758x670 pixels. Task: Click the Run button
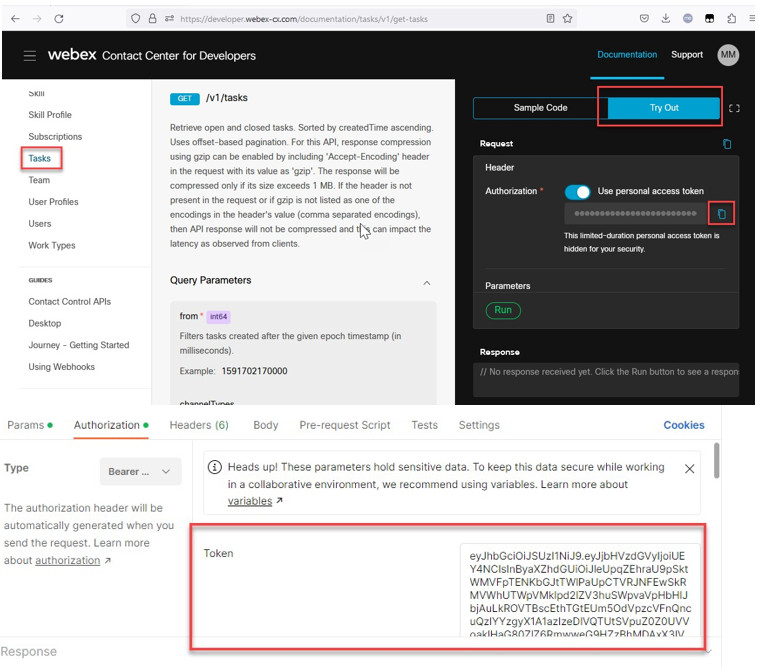pos(503,310)
